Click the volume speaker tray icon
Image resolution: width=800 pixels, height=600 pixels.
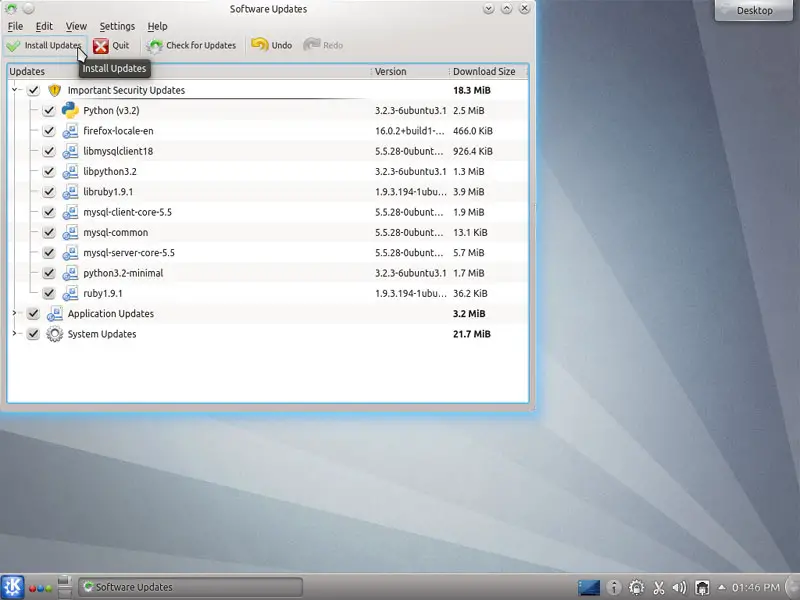point(680,588)
